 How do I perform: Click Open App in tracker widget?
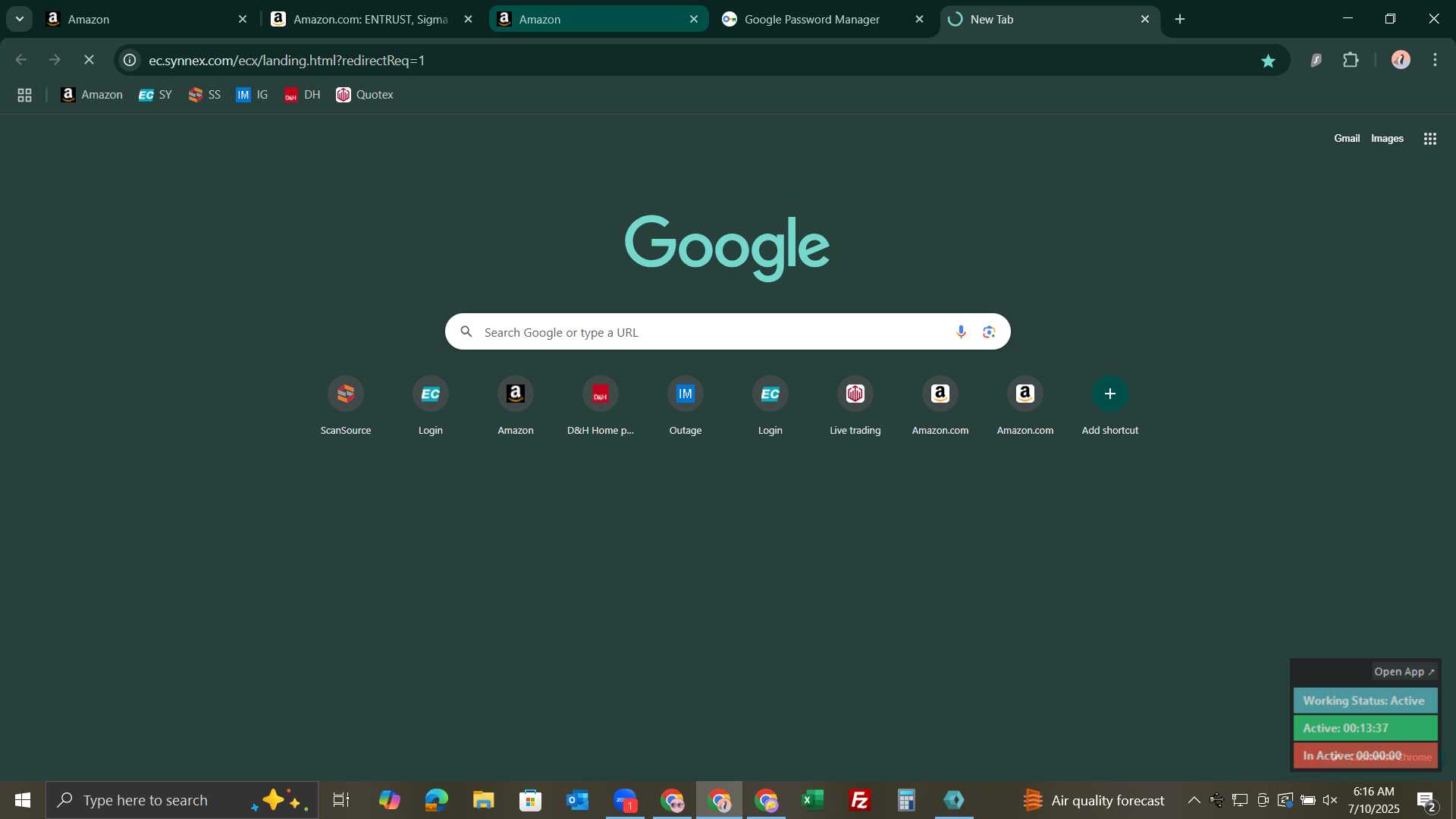[1404, 672]
